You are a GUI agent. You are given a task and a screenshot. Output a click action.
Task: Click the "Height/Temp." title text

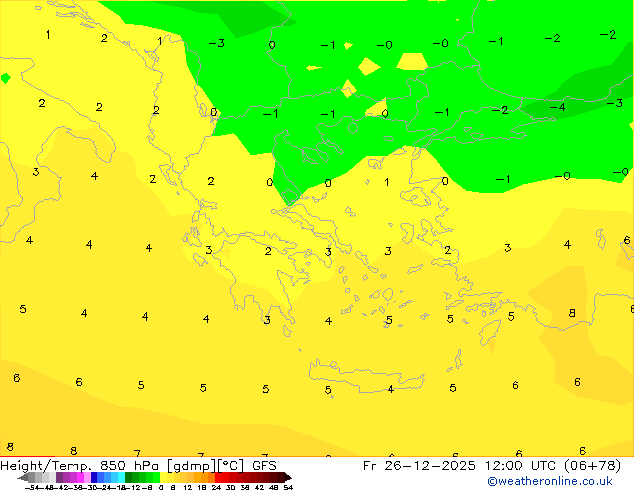point(46,466)
